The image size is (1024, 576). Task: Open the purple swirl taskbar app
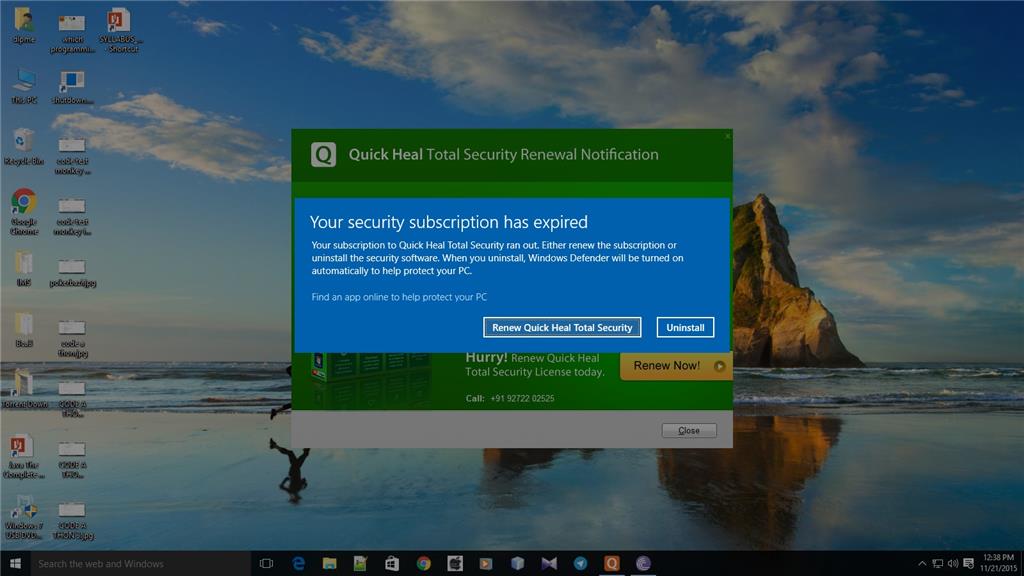pyautogui.click(x=643, y=563)
